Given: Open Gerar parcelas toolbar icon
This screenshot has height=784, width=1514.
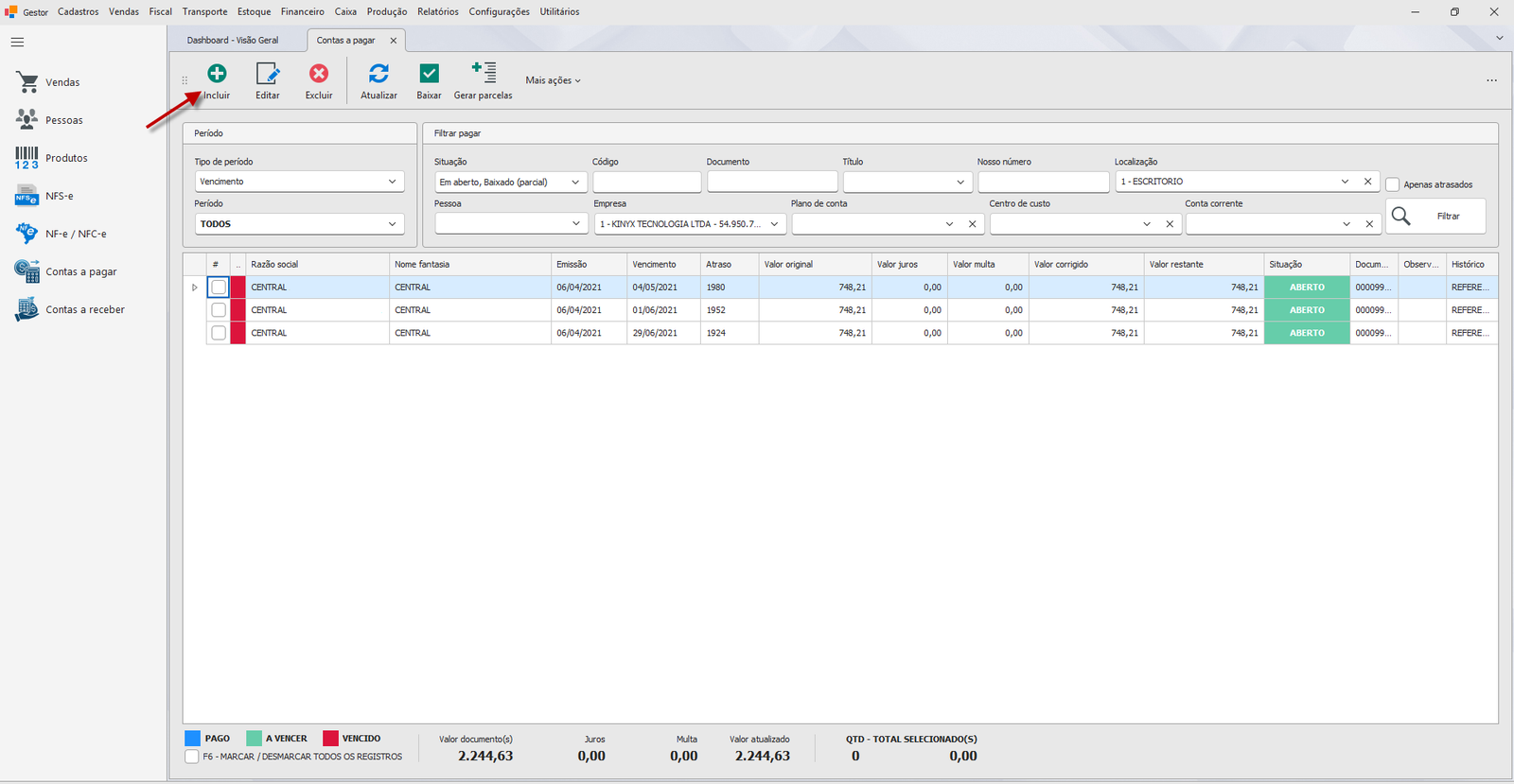Looking at the screenshot, I should [484, 73].
